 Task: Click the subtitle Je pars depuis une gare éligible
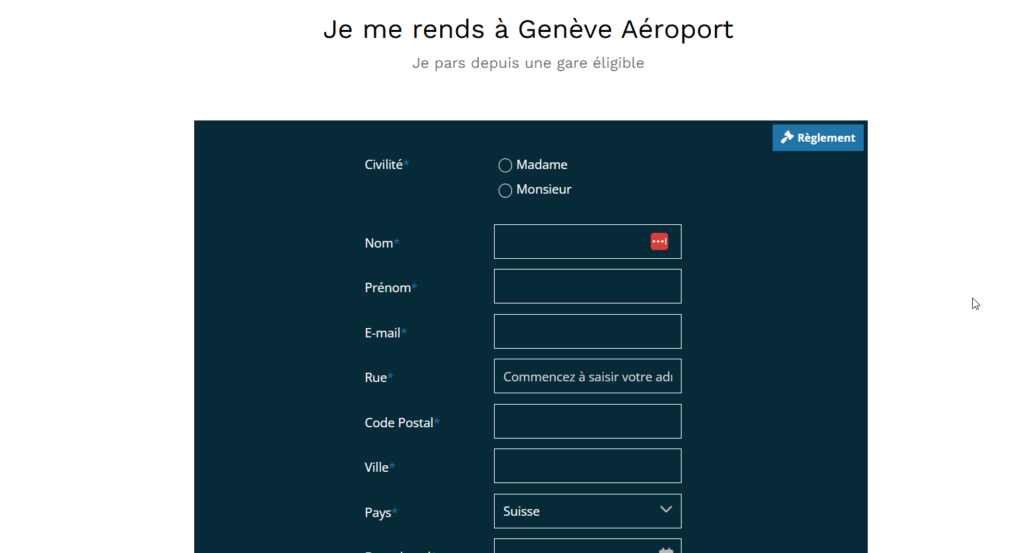(x=528, y=63)
